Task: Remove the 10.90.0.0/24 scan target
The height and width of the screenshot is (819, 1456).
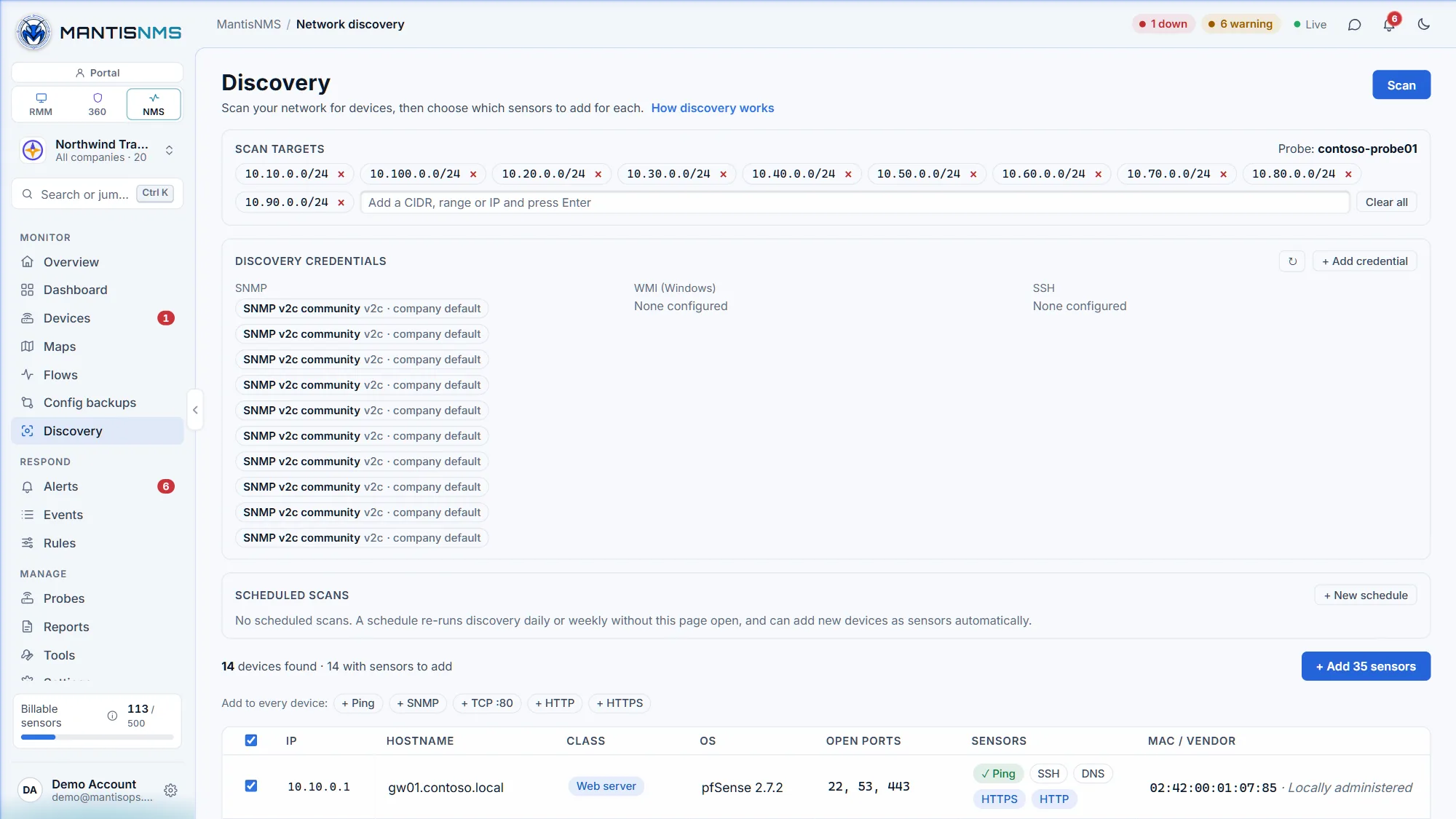Action: 341,202
